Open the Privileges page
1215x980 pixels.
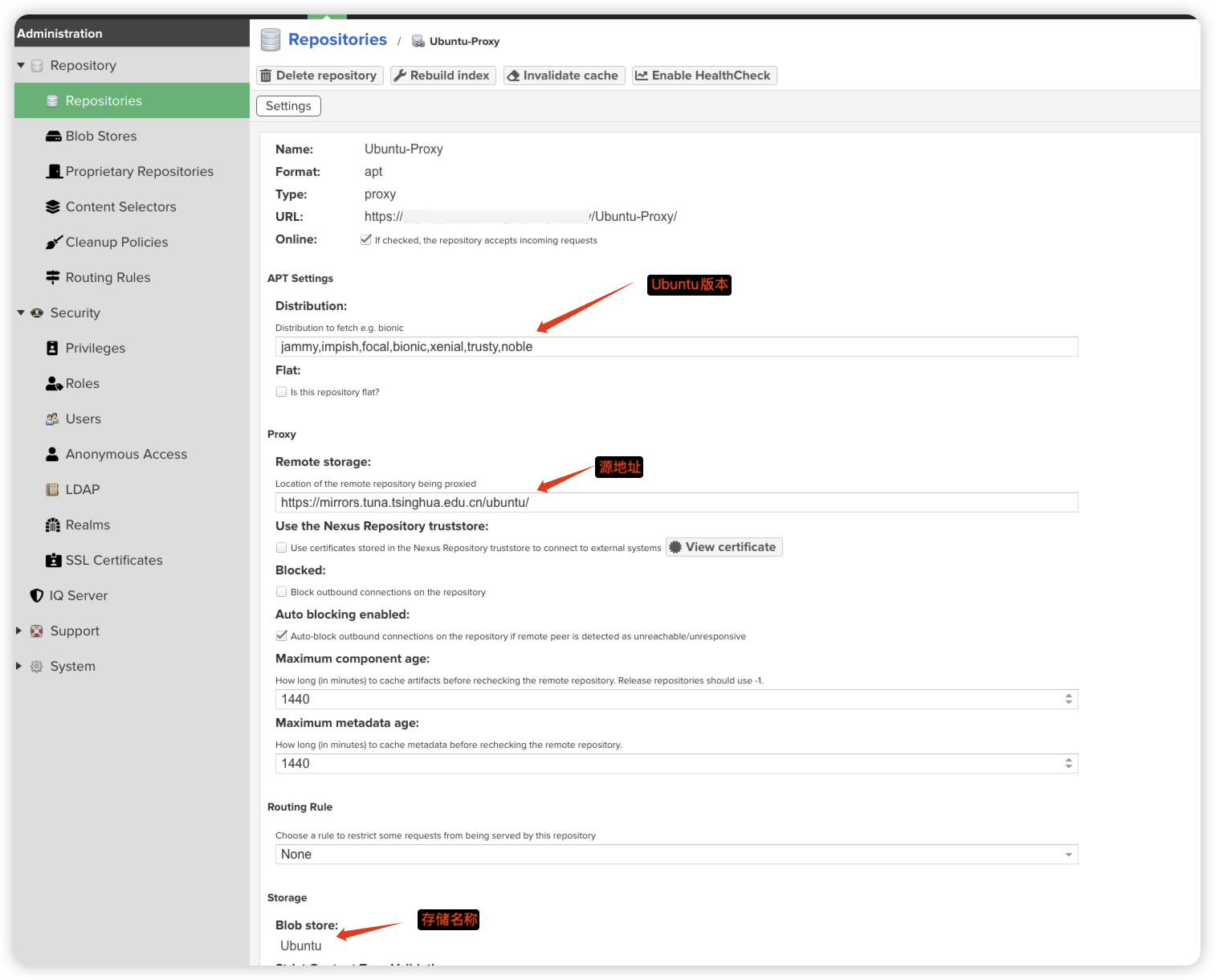tap(132, 349)
